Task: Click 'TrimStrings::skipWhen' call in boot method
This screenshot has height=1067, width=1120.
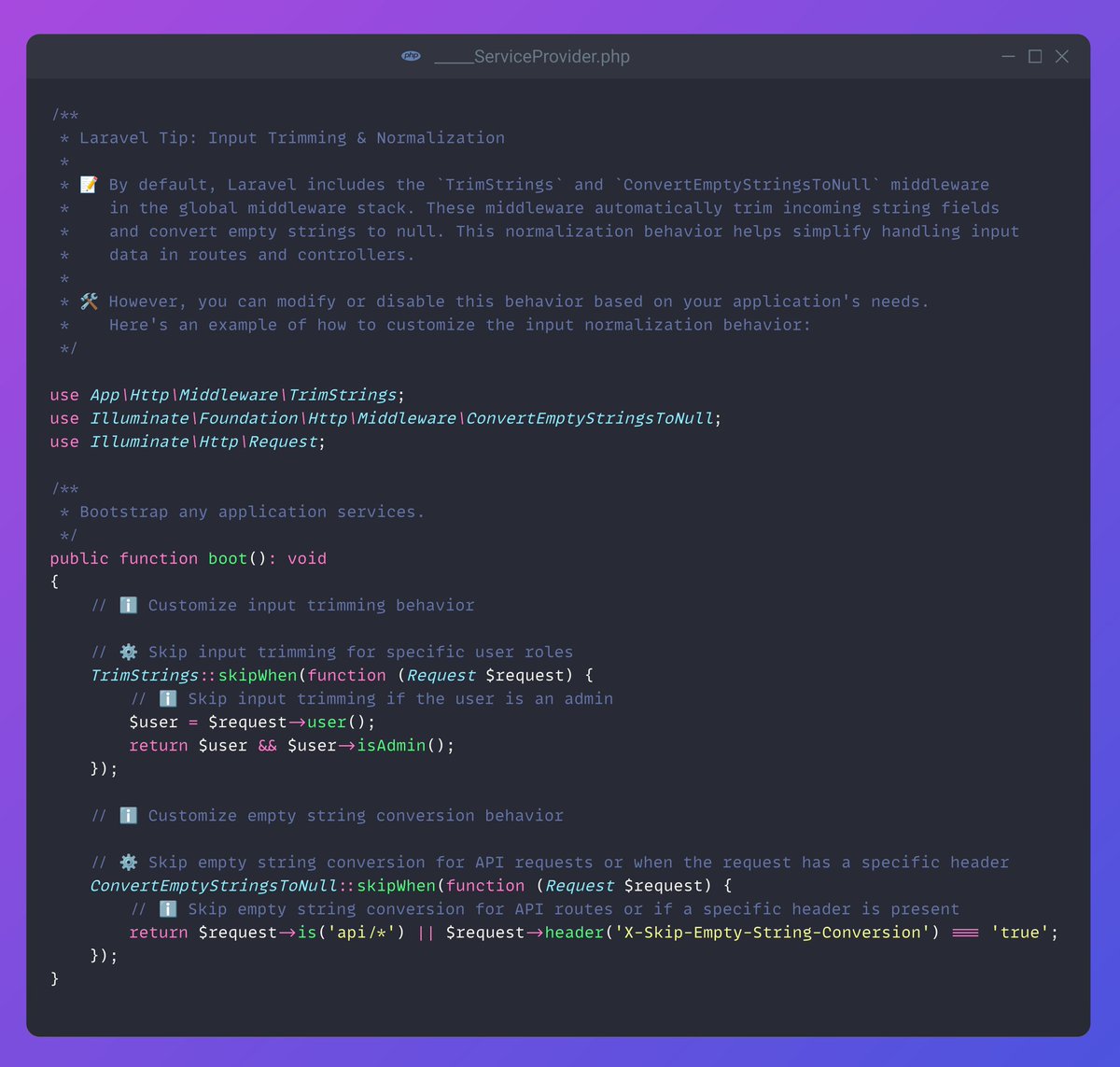Action: (x=193, y=675)
